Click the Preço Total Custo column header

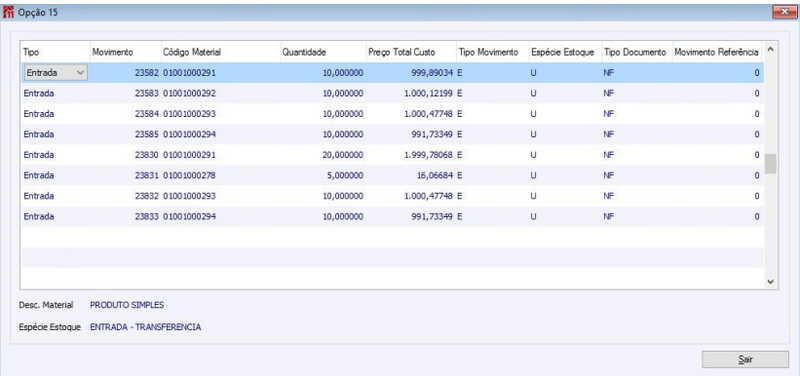[x=411, y=52]
